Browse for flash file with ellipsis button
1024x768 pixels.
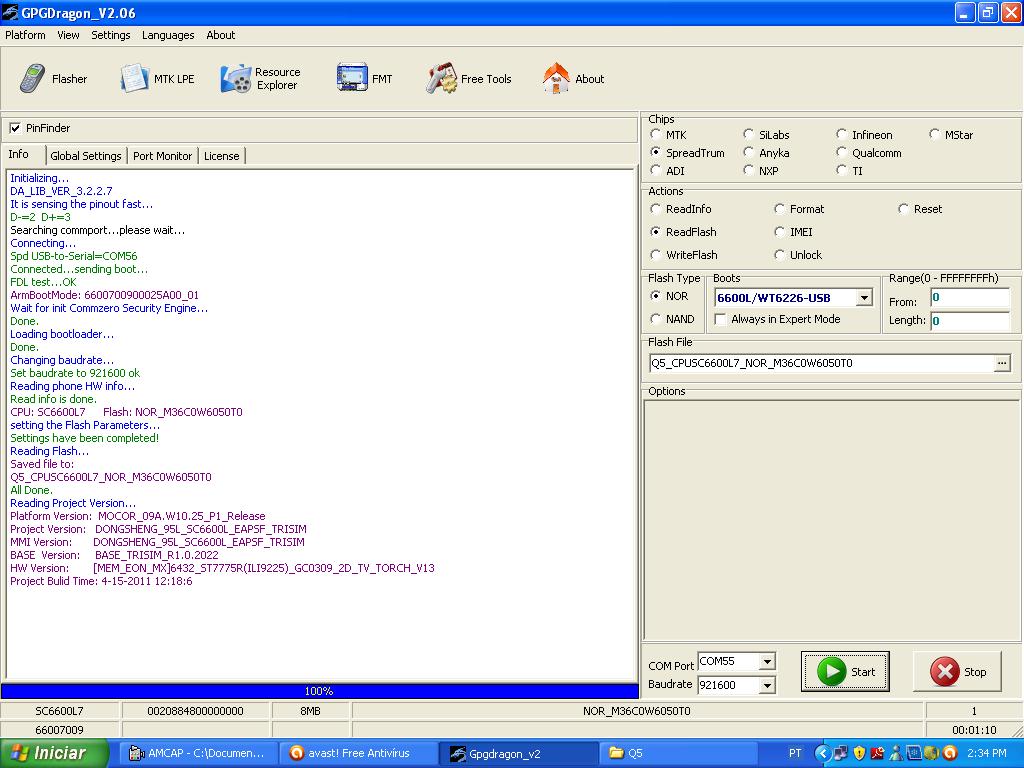click(x=1002, y=363)
